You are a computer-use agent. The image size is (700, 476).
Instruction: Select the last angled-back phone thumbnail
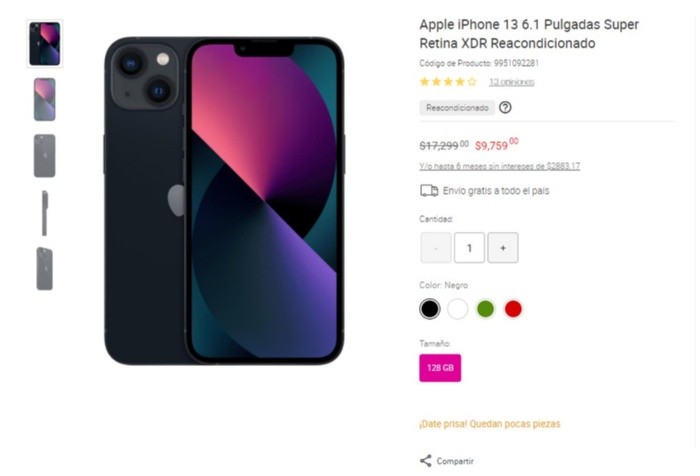click(x=45, y=269)
